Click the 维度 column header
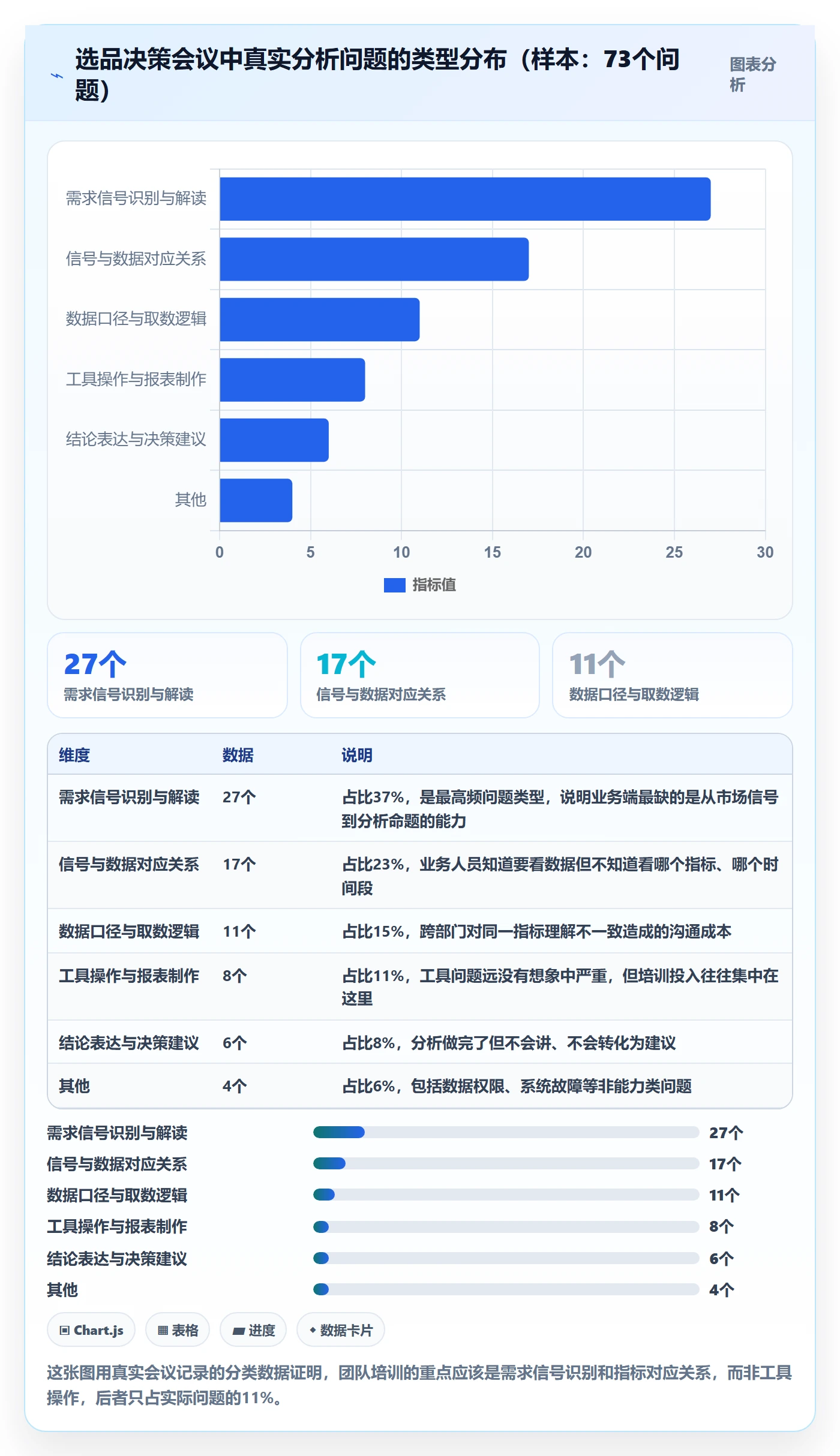 74,755
